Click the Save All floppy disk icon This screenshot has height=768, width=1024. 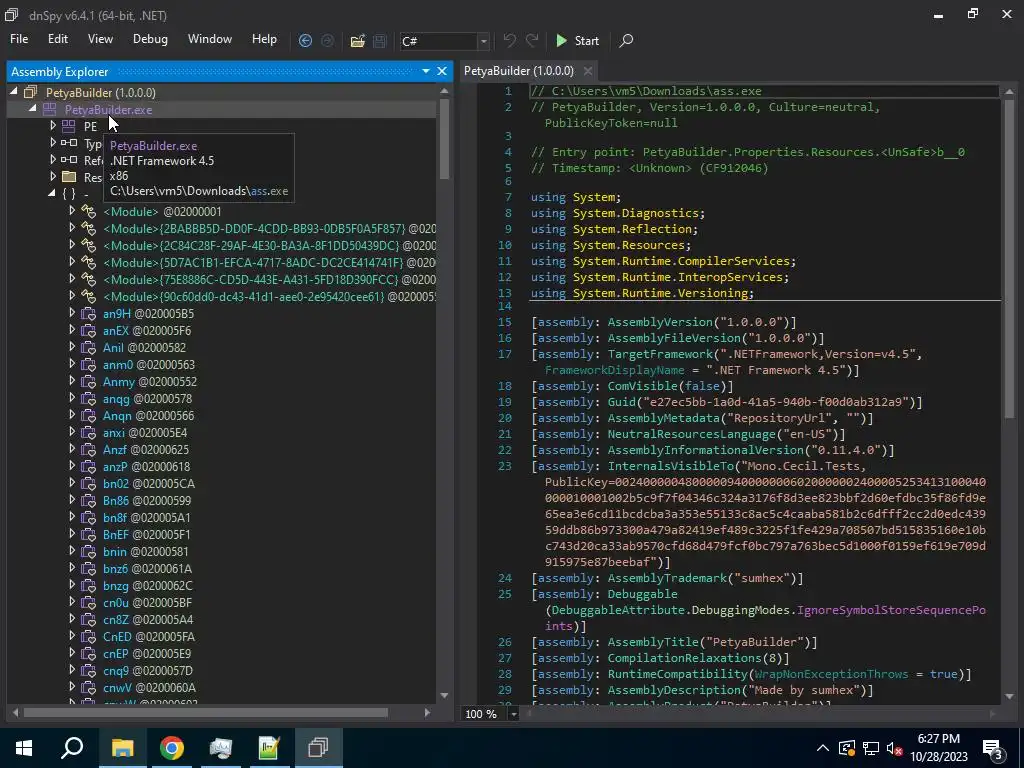pos(379,40)
